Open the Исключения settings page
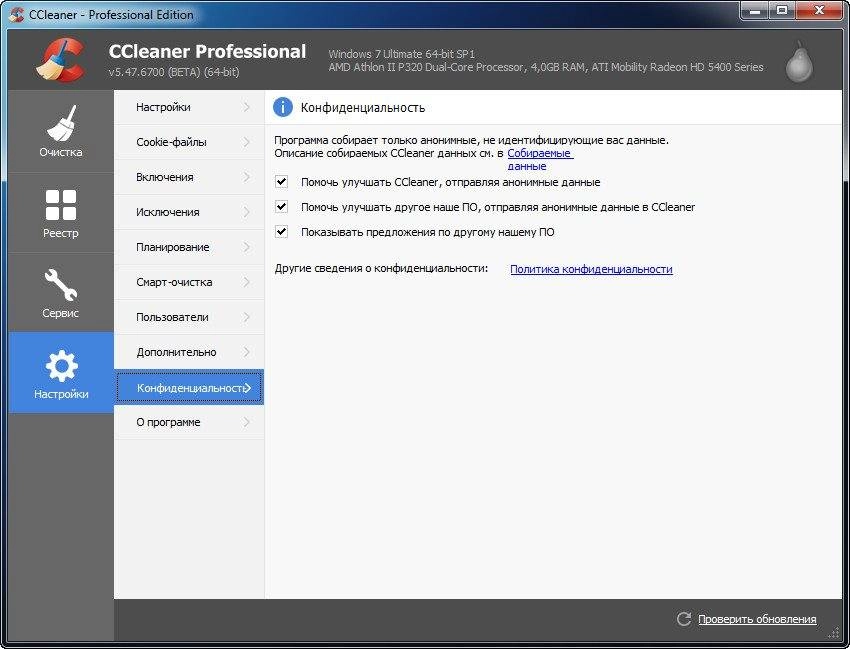This screenshot has height=649, width=850. (x=189, y=212)
